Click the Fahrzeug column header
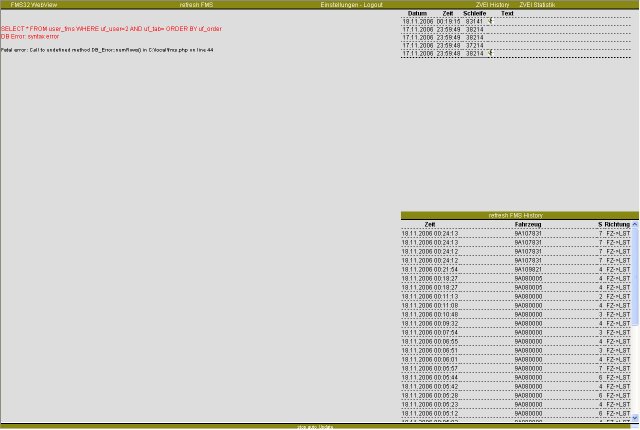 (x=528, y=224)
